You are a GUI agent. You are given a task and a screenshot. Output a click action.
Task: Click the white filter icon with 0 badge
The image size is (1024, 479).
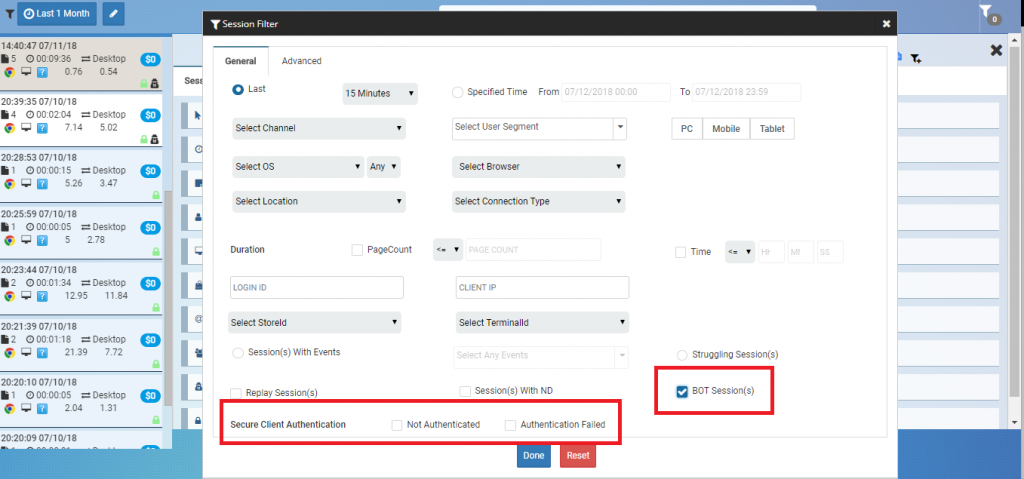[988, 14]
